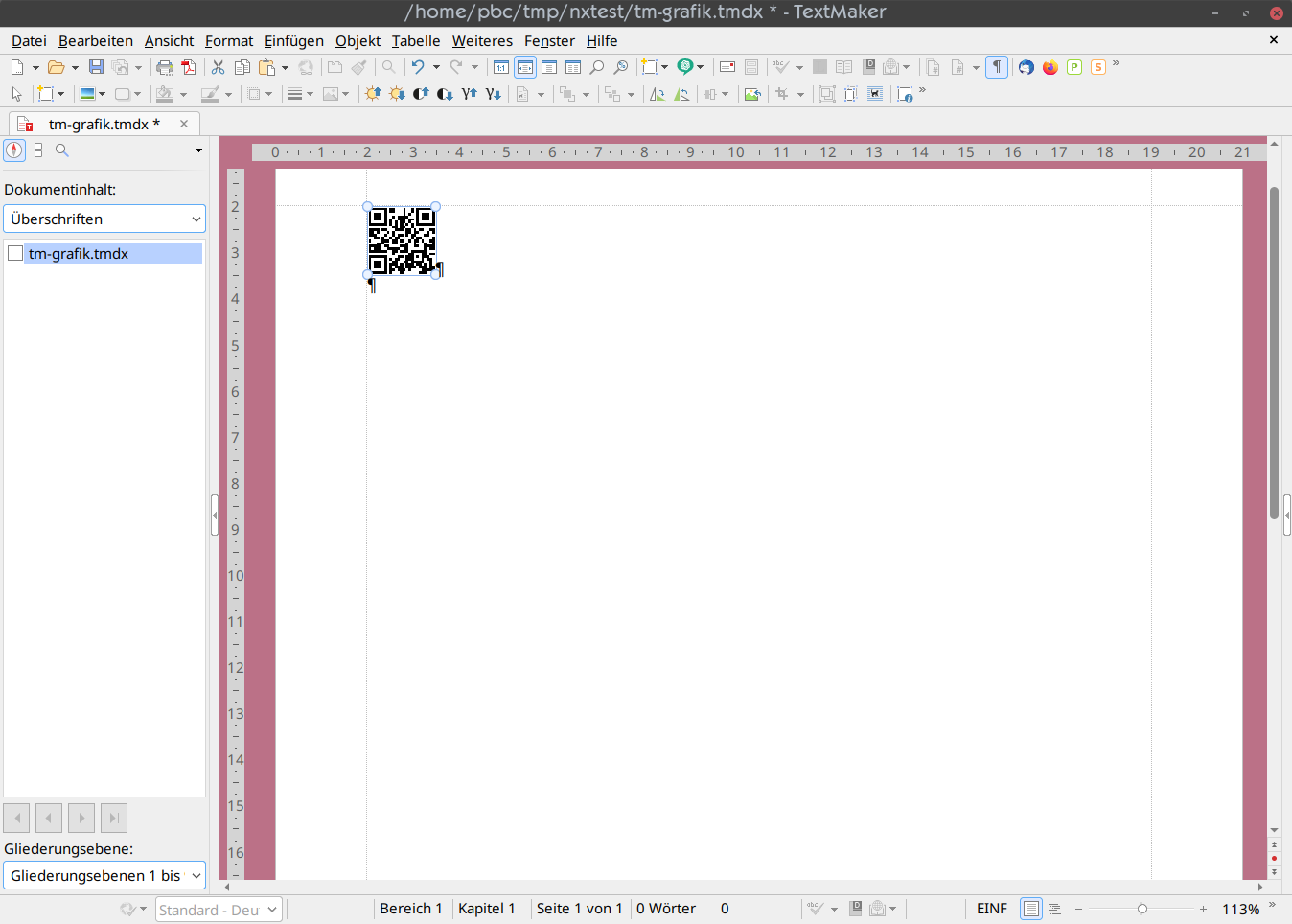The width and height of the screenshot is (1292, 924).
Task: Toggle display of formatting marks (pilcrow)
Action: click(x=997, y=67)
